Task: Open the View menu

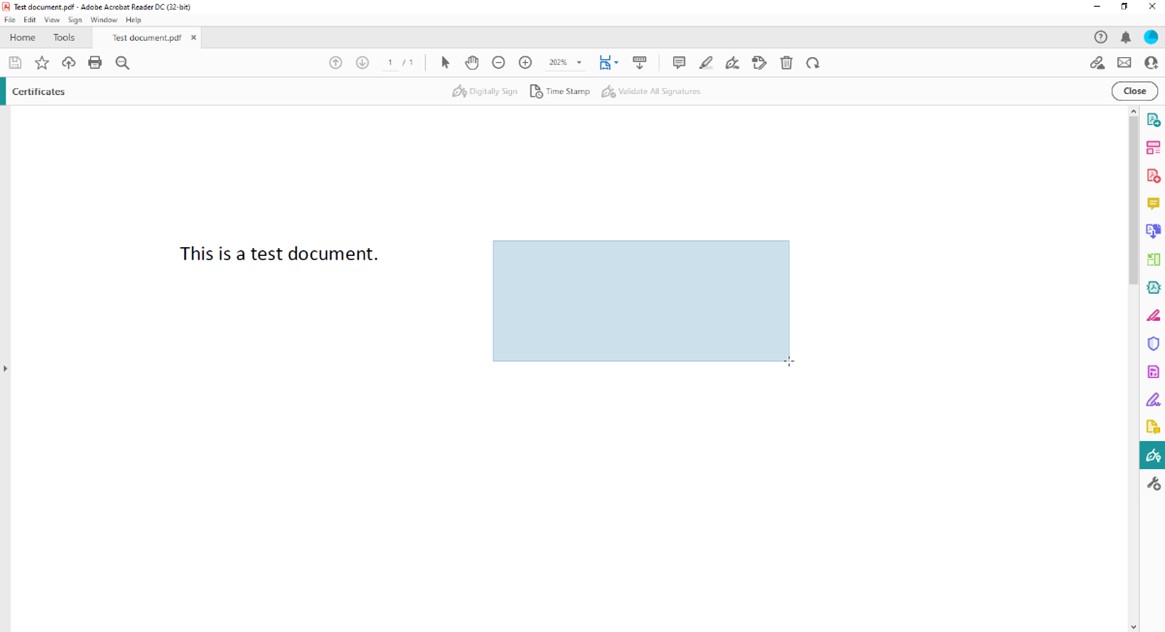Action: [52, 19]
